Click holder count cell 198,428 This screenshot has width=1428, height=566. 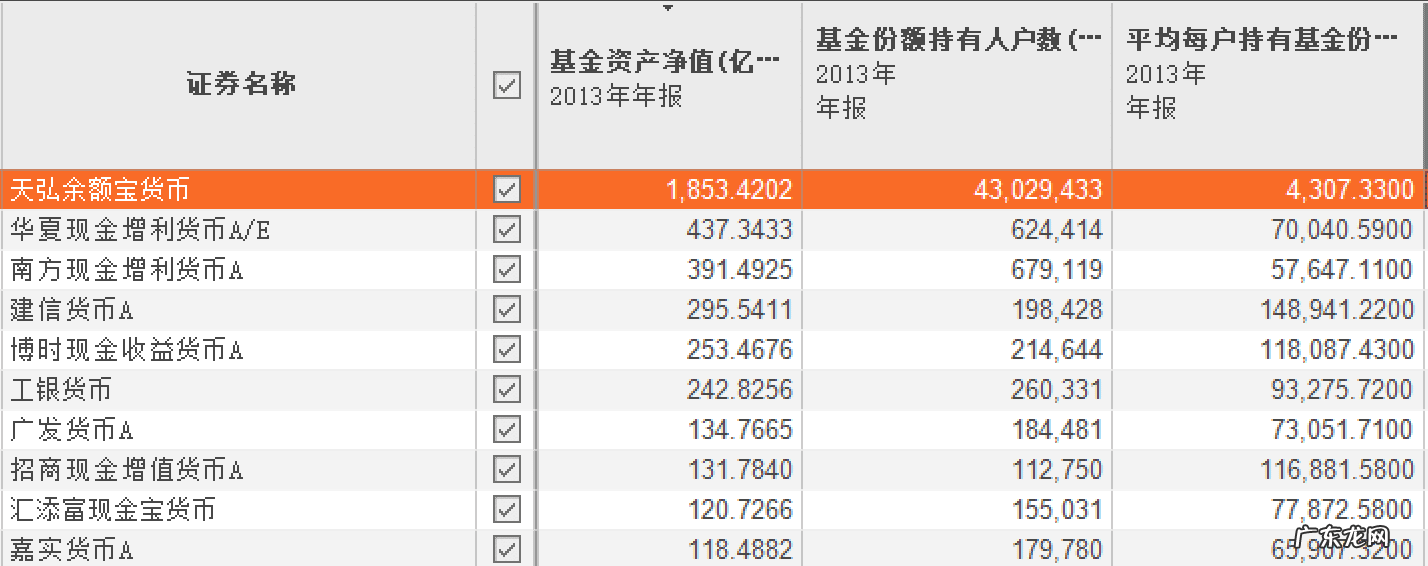957,310
